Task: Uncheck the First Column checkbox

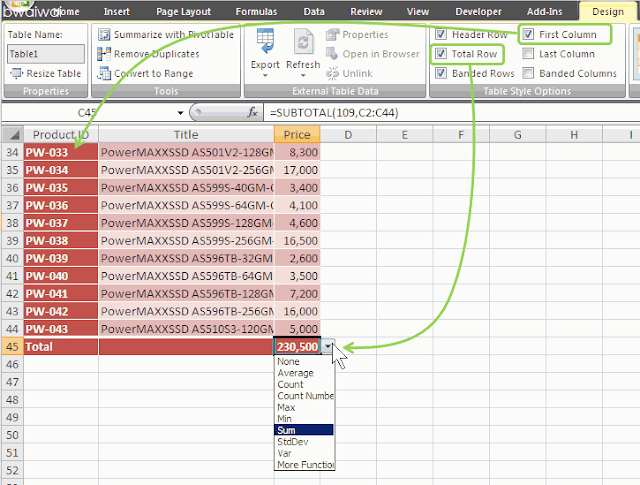Action: 528,34
